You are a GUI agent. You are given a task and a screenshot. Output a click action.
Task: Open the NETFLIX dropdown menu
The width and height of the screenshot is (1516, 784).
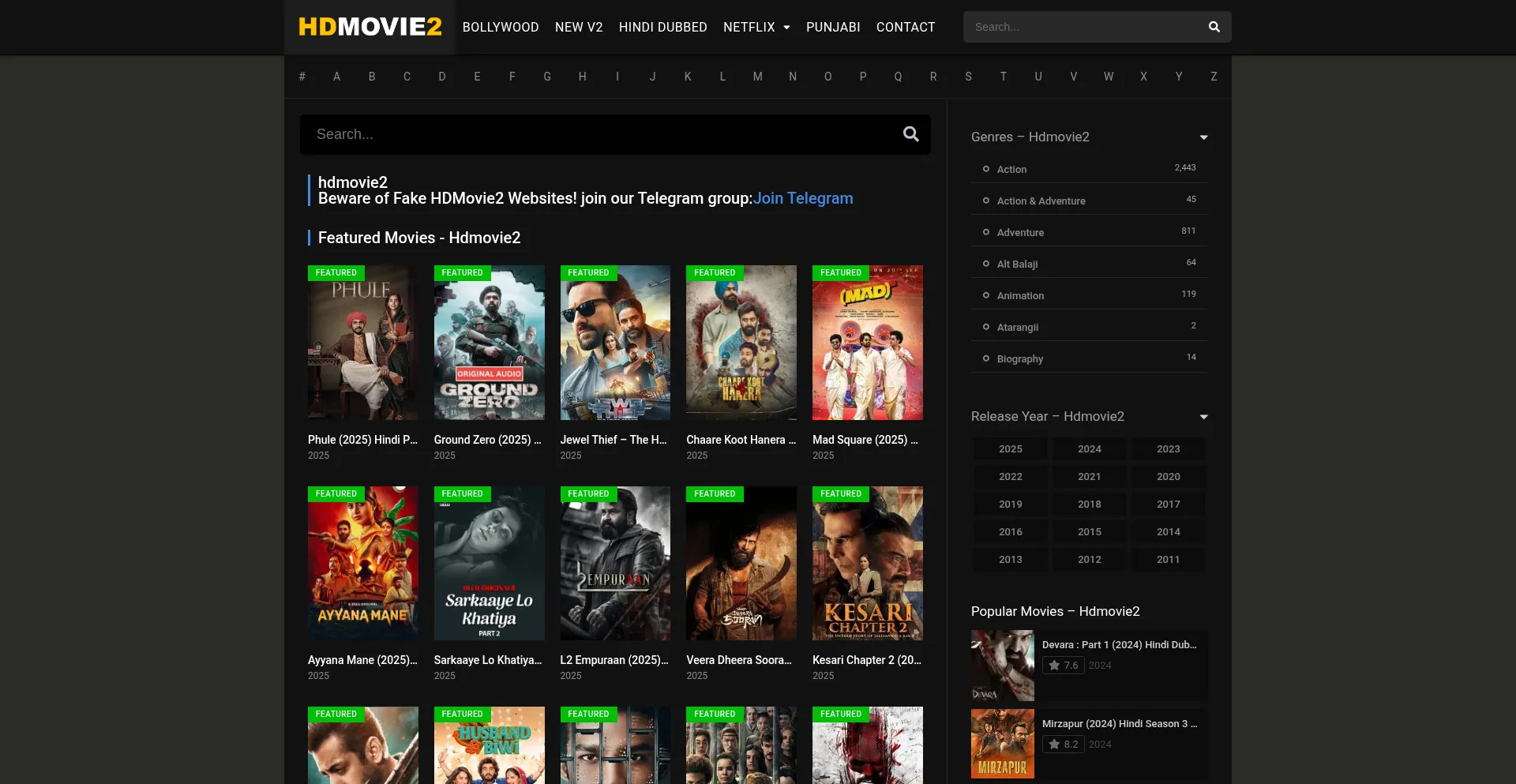756,27
